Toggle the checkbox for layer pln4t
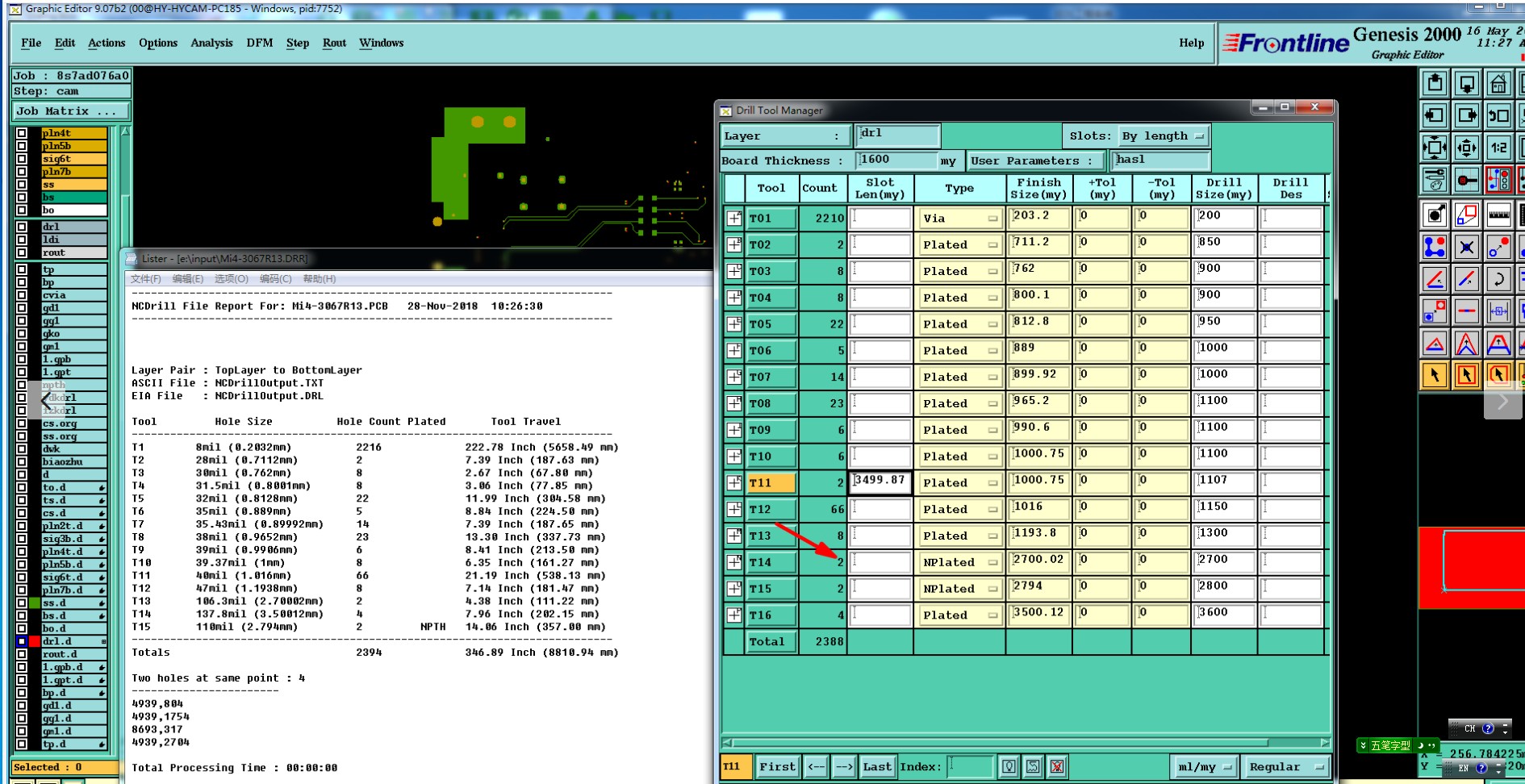1525x784 pixels. (22, 133)
